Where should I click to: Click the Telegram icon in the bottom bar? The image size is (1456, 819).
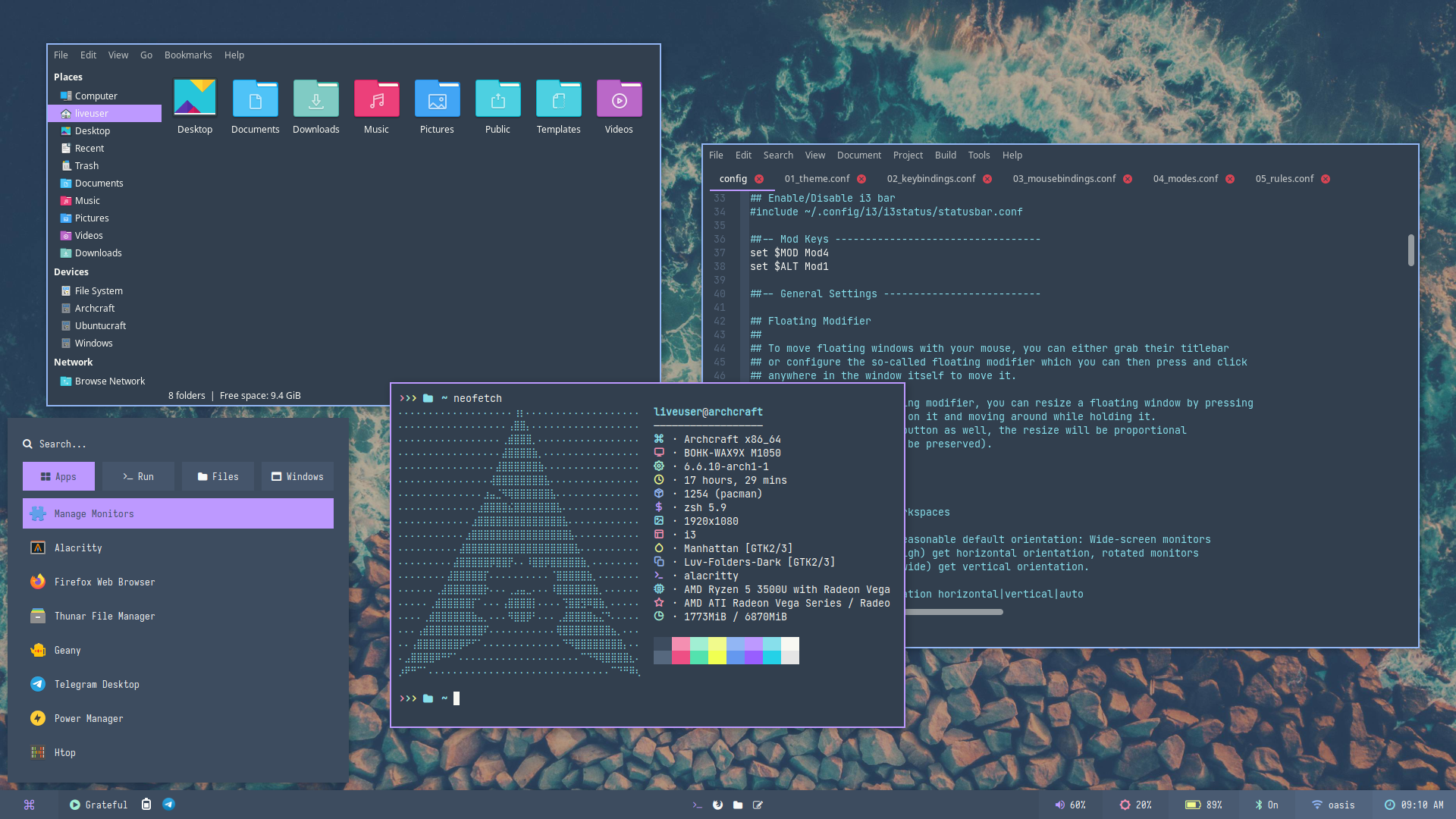tap(168, 804)
